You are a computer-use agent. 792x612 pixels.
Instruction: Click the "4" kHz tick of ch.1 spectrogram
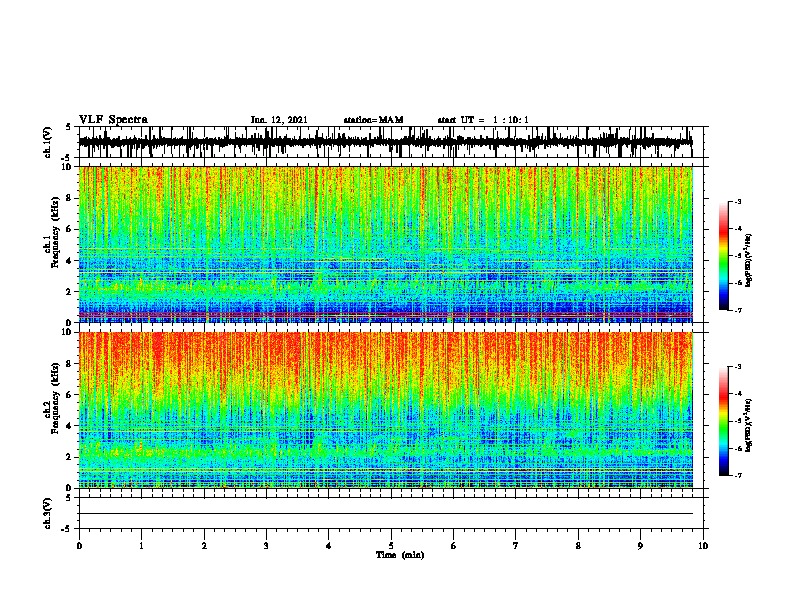[x=69, y=261]
